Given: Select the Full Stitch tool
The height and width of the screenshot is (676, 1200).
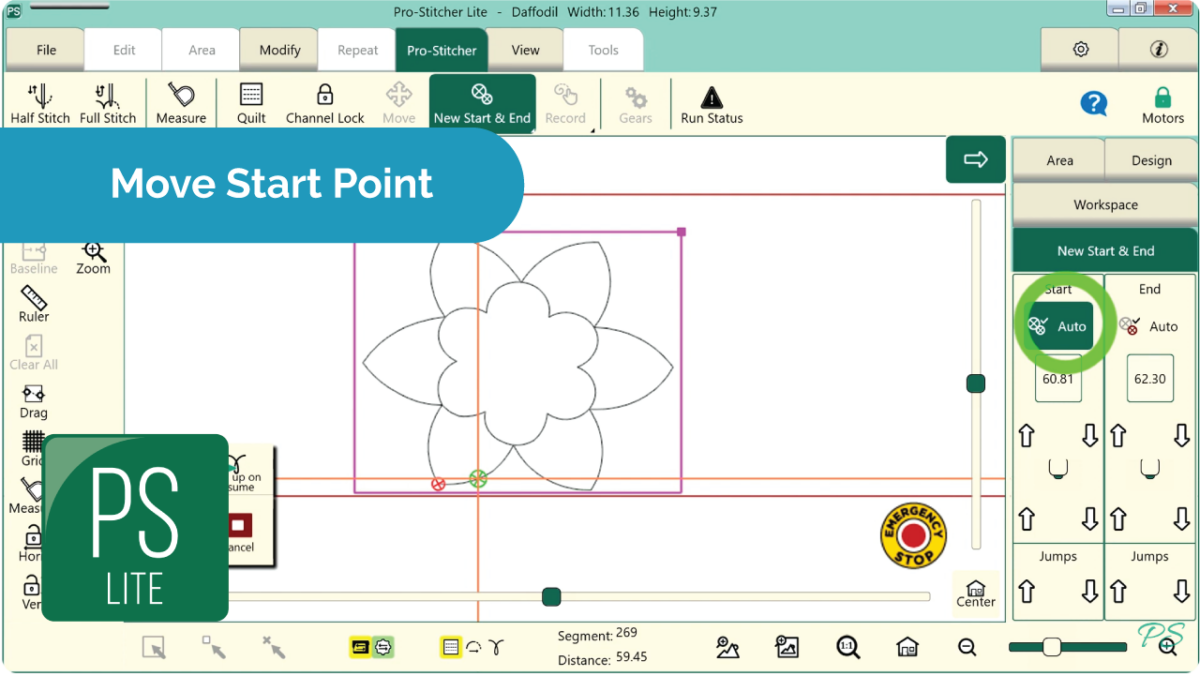Looking at the screenshot, I should (x=108, y=103).
